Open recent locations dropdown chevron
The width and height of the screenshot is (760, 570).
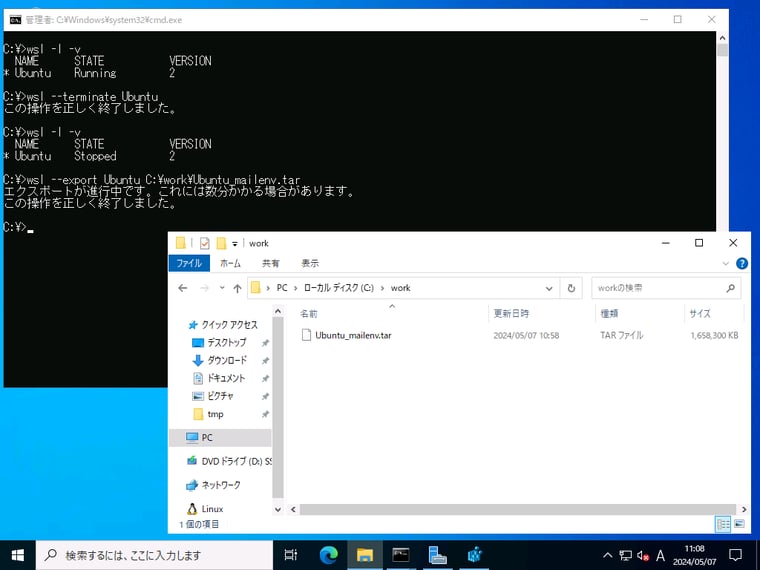pos(222,288)
